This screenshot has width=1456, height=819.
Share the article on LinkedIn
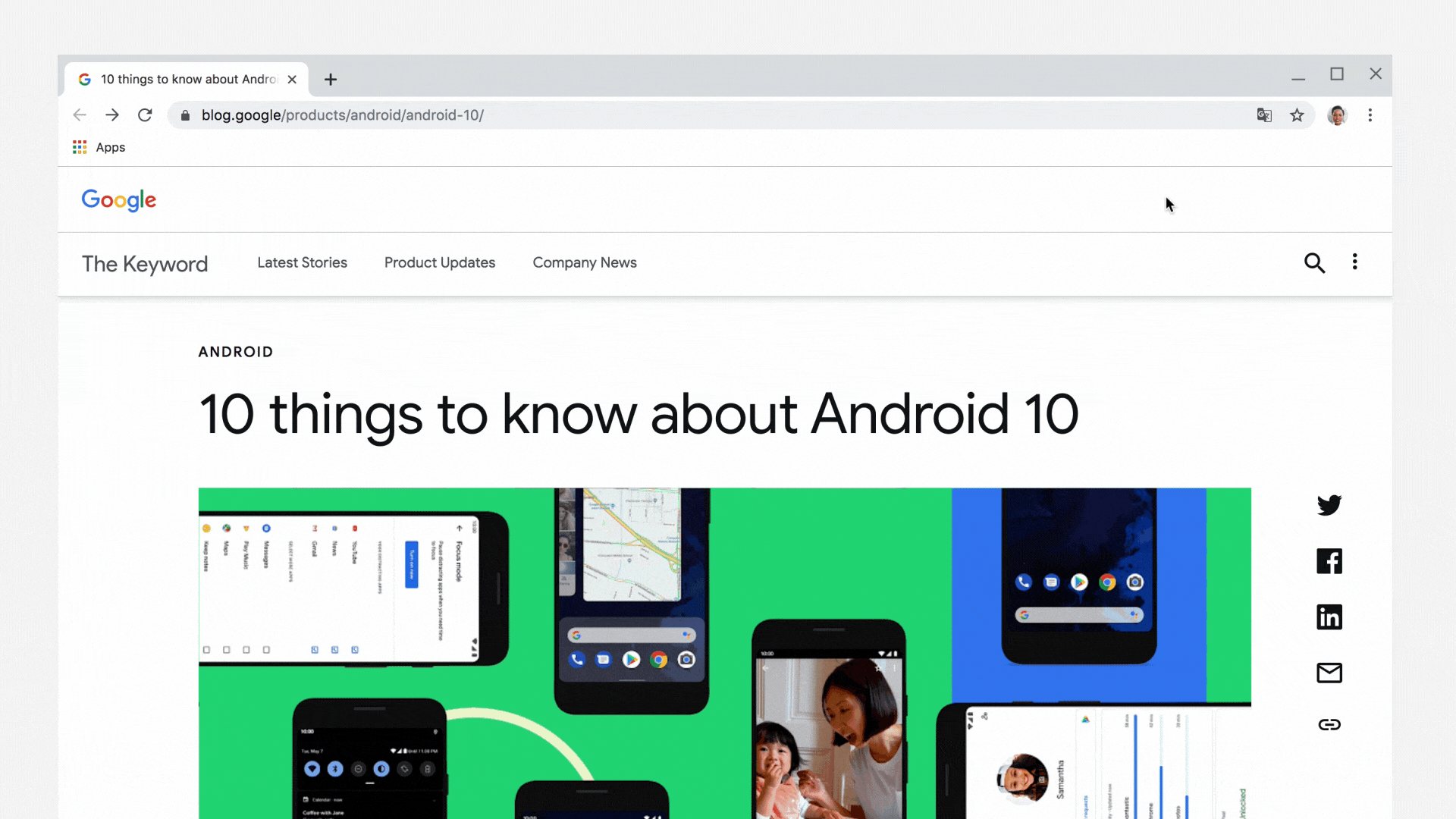[1329, 617]
